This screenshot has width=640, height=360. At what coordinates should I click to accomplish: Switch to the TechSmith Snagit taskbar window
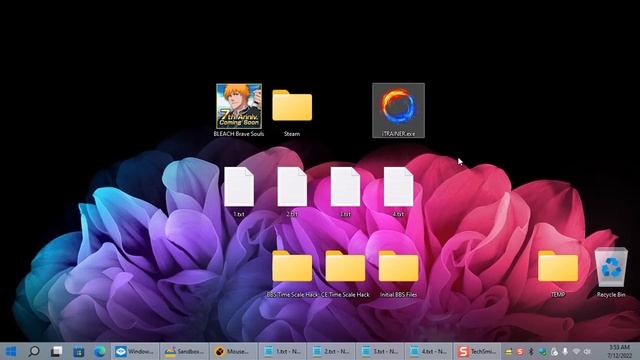(478, 351)
